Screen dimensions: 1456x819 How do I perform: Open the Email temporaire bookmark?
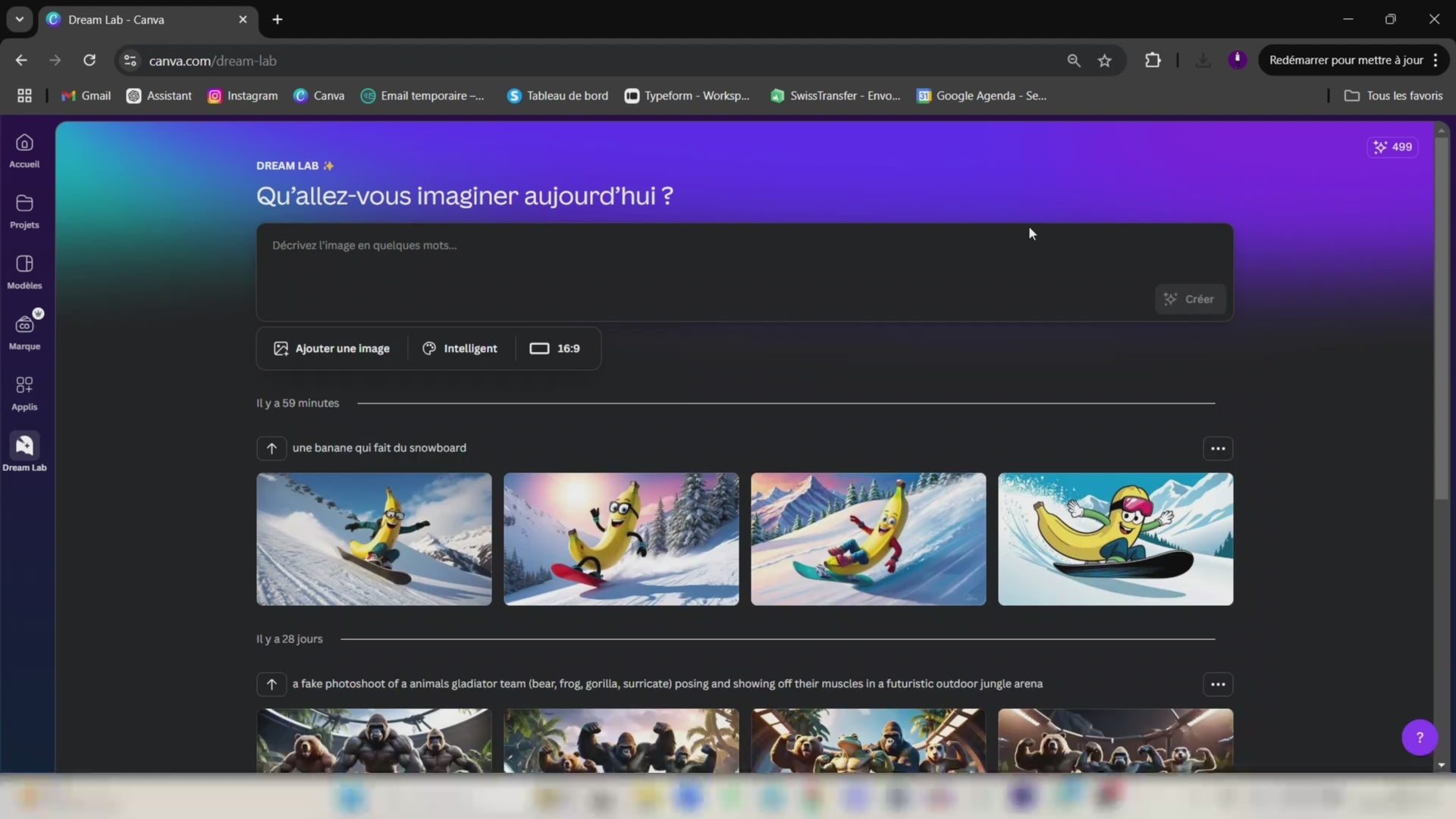click(x=422, y=96)
